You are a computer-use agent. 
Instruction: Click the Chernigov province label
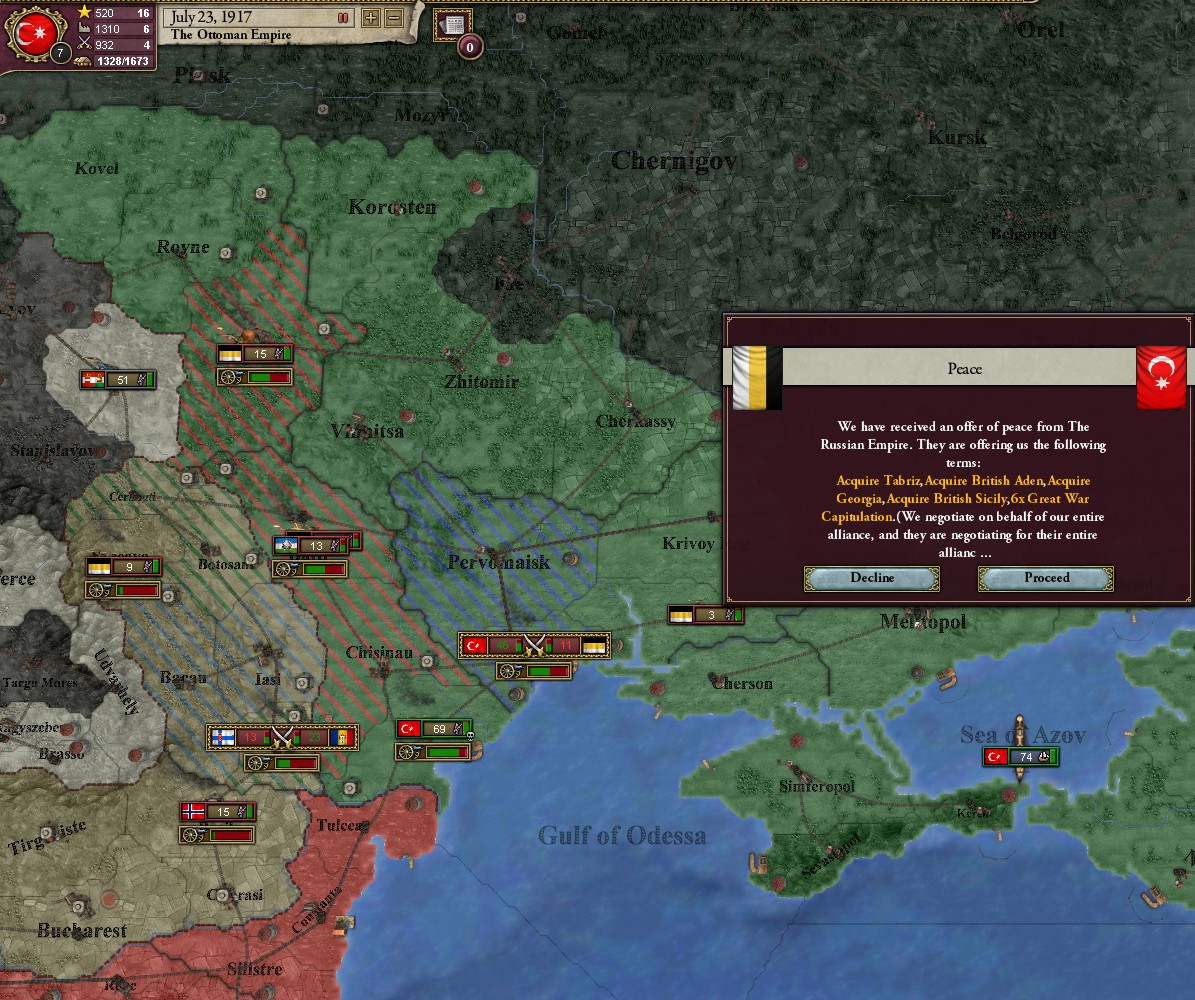[674, 160]
